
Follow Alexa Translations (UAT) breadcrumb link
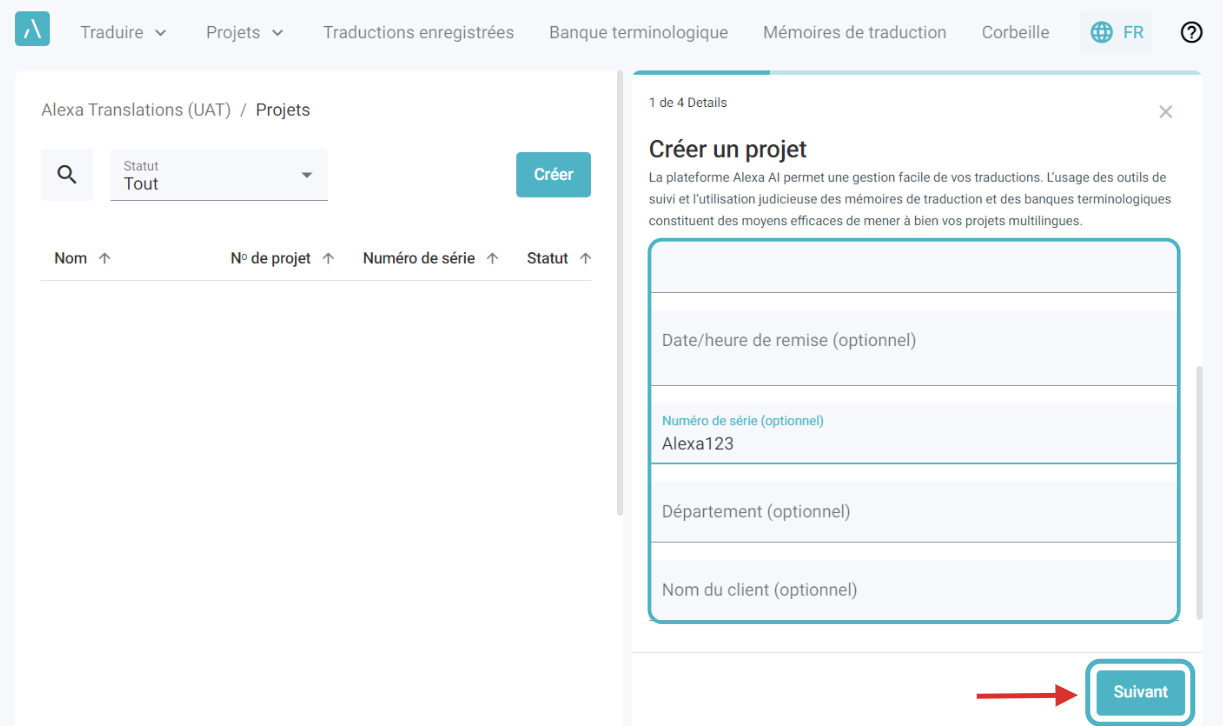[x=136, y=110]
